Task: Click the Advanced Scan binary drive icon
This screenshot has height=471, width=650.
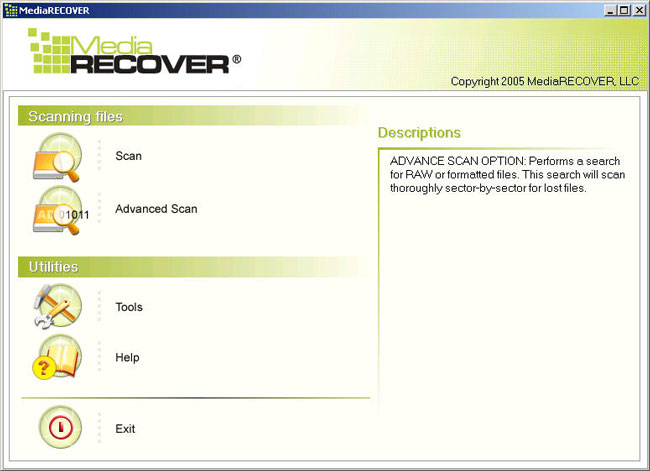Action: pyautogui.click(x=61, y=210)
